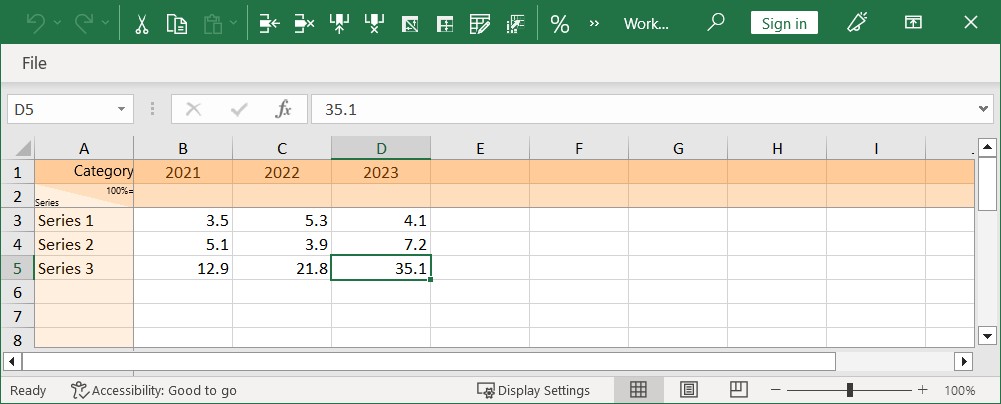Open the Undo history dropdown arrow
The image size is (1001, 404).
click(57, 24)
